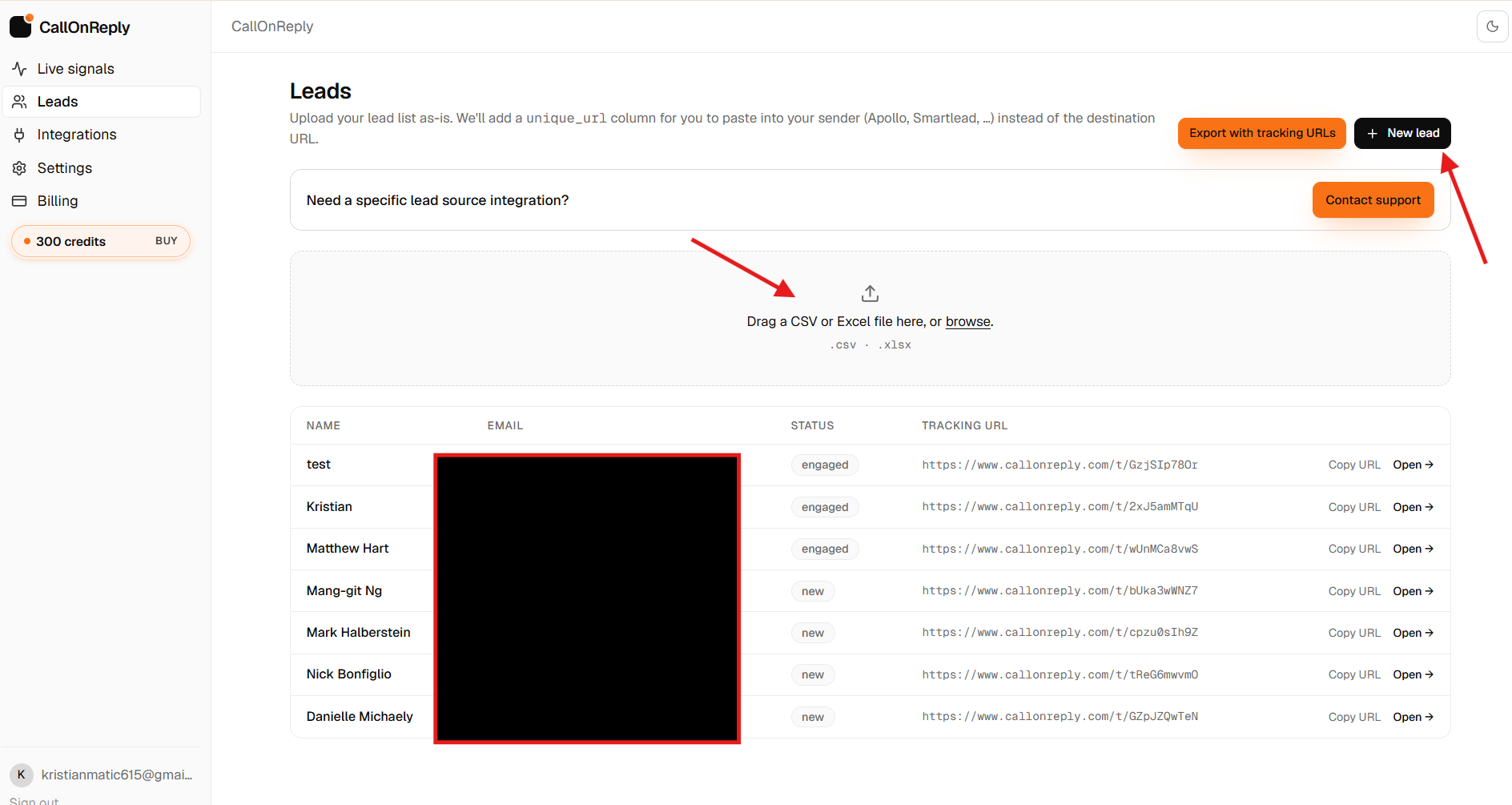Screen dimensions: 1512x805
Task: Click the tracking URL ending wUnMCa8vwS
Action: (1060, 549)
